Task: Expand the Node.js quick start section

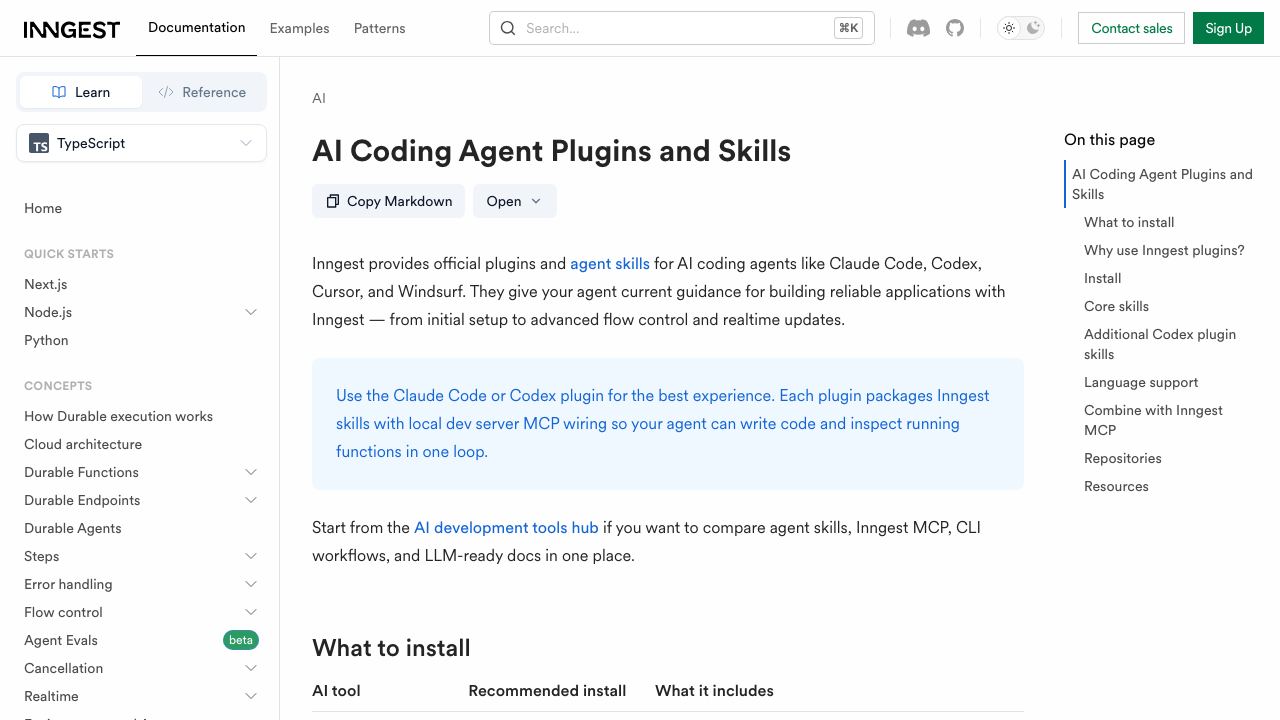Action: tap(251, 312)
